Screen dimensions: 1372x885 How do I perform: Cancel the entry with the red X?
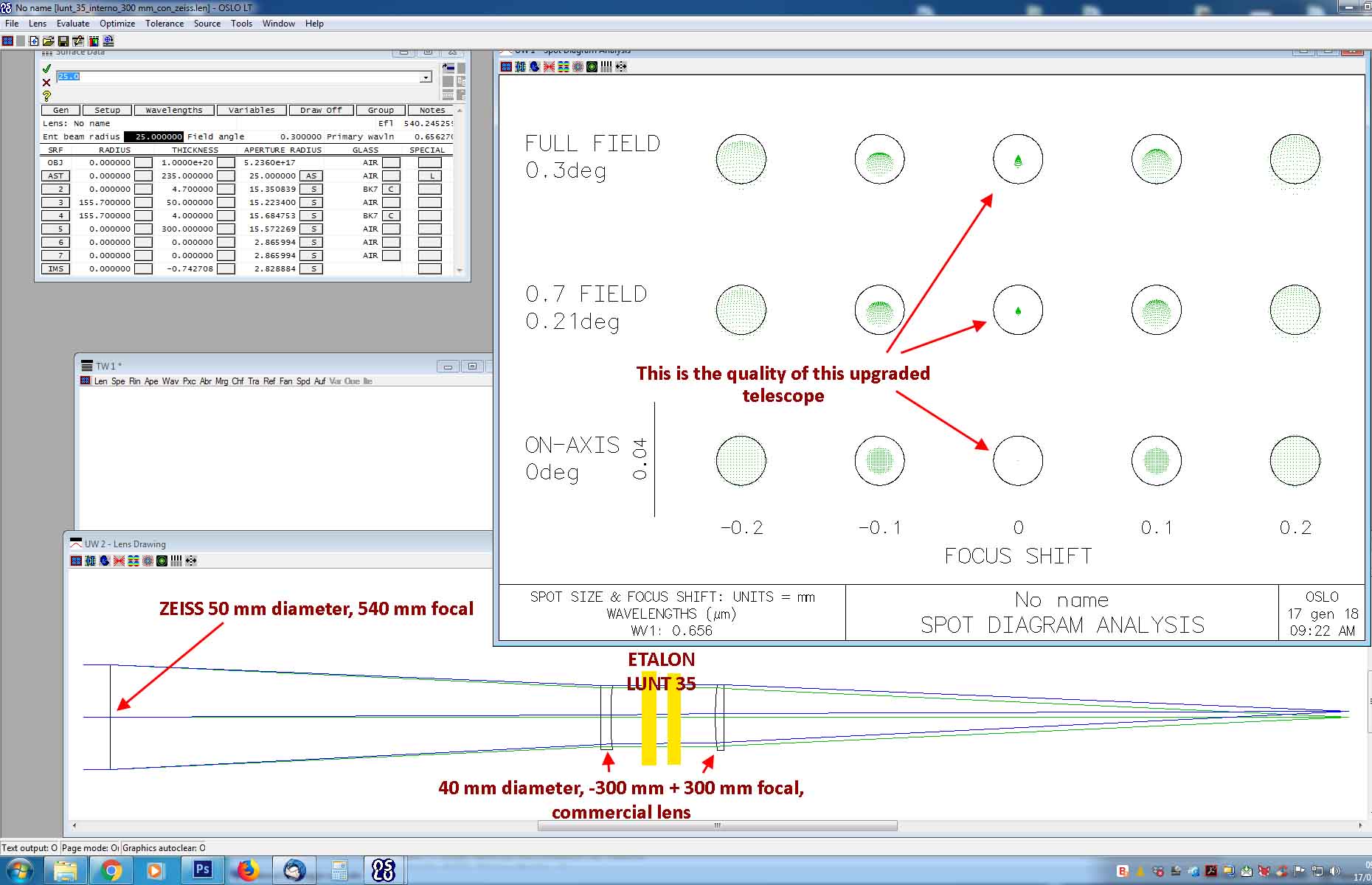tap(46, 82)
